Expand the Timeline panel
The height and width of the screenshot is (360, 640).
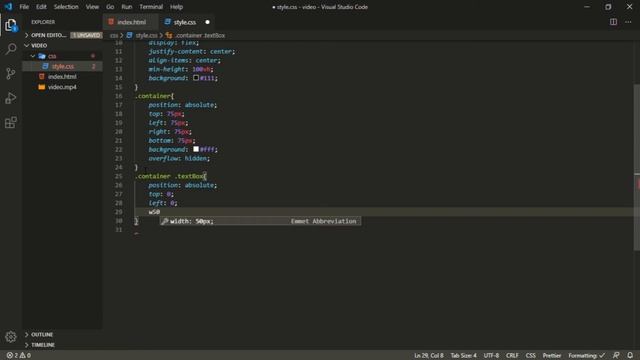(61, 345)
